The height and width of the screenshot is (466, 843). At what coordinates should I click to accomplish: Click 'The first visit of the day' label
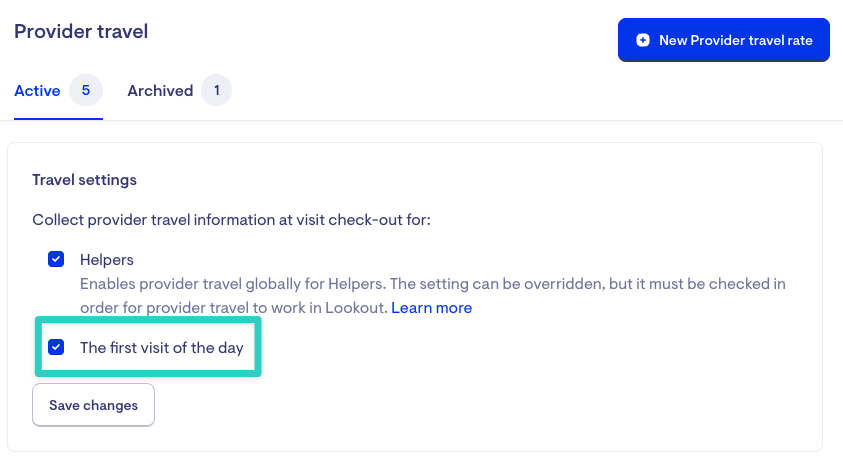coord(162,348)
